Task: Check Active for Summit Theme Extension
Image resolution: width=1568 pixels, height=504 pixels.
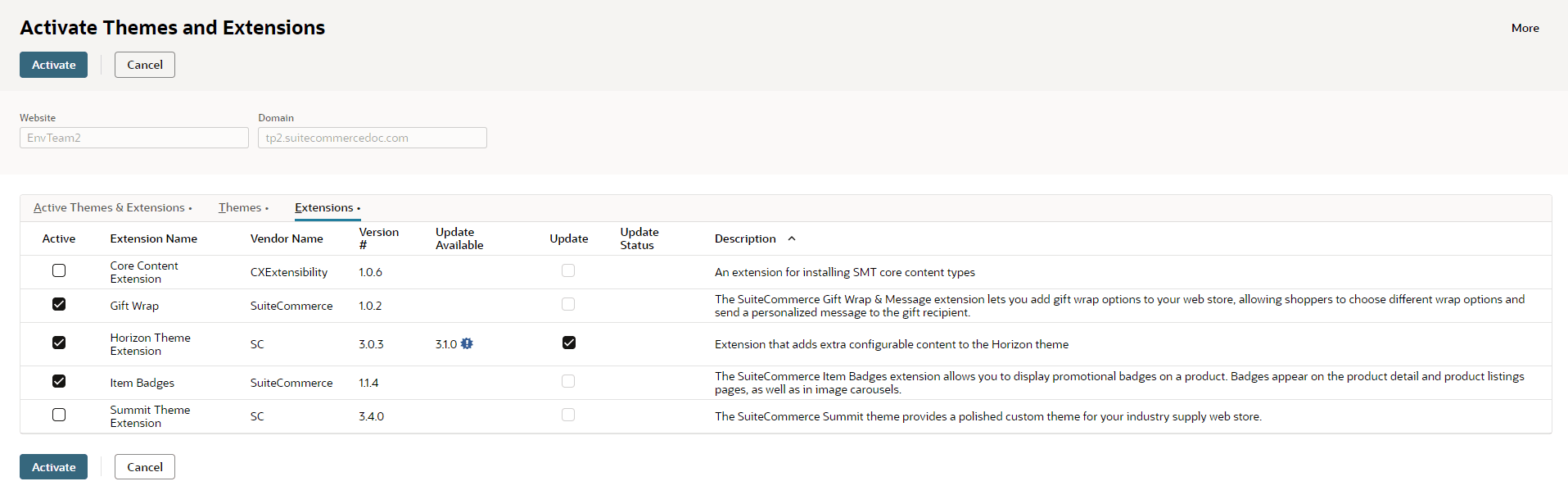Action: tap(59, 415)
